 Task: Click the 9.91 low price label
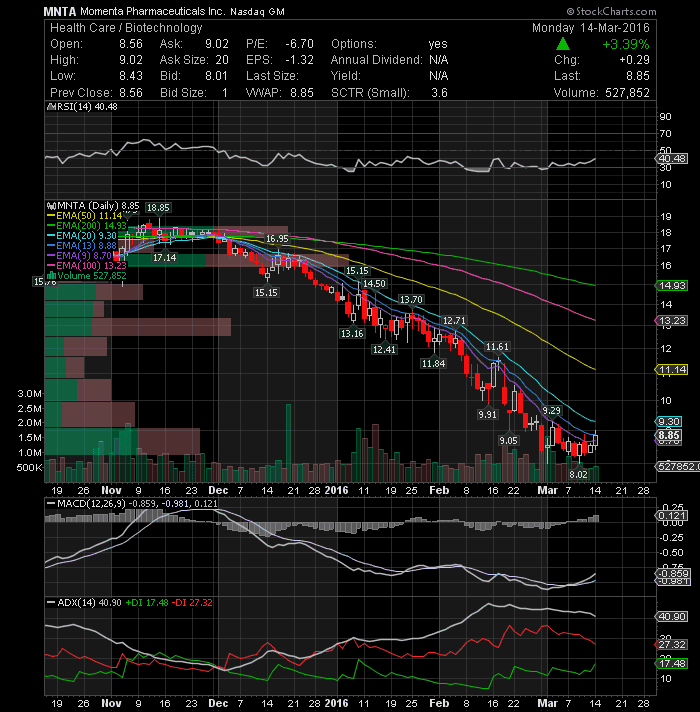coord(488,414)
